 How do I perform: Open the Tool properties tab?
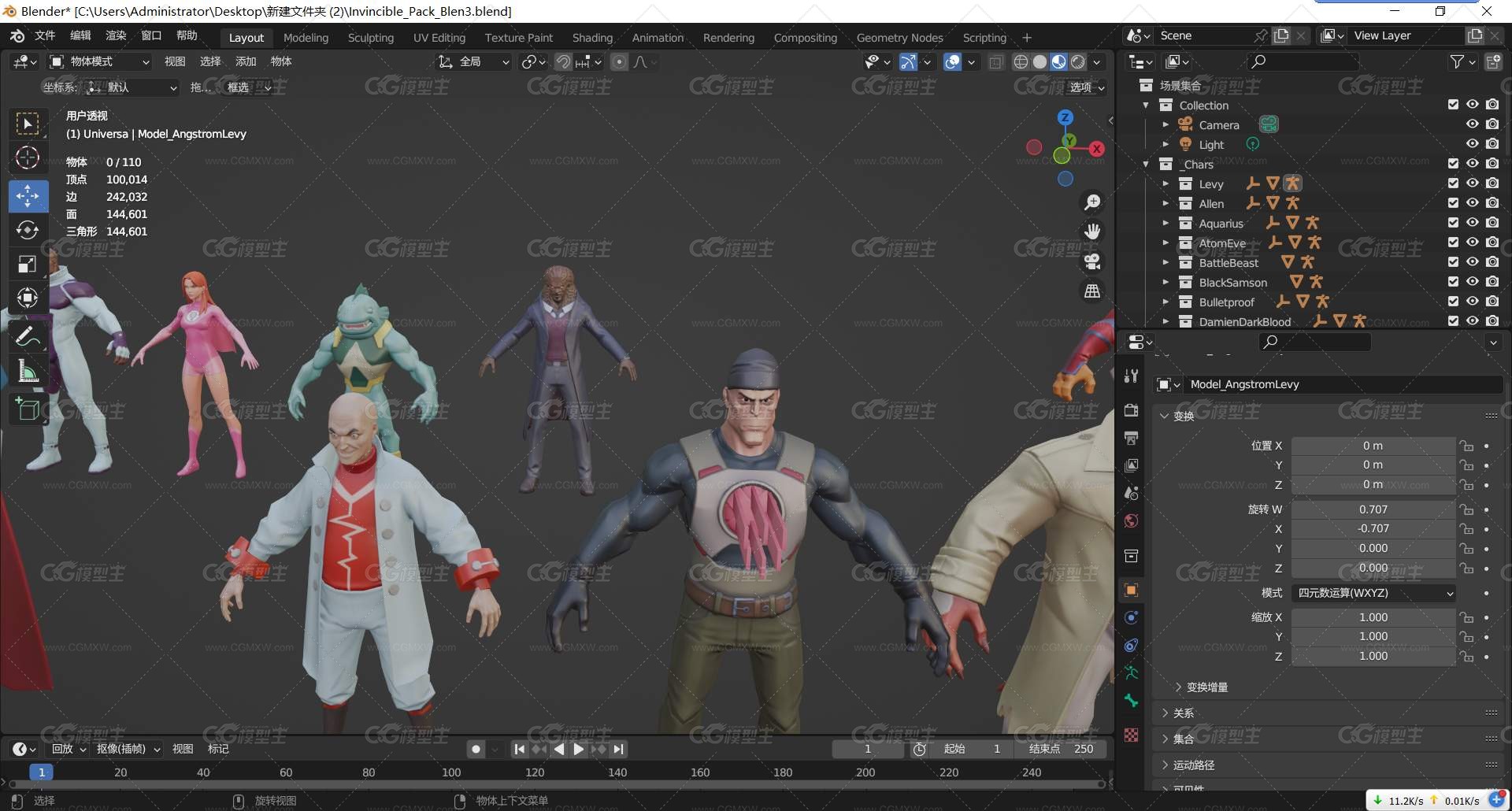pos(1132,376)
